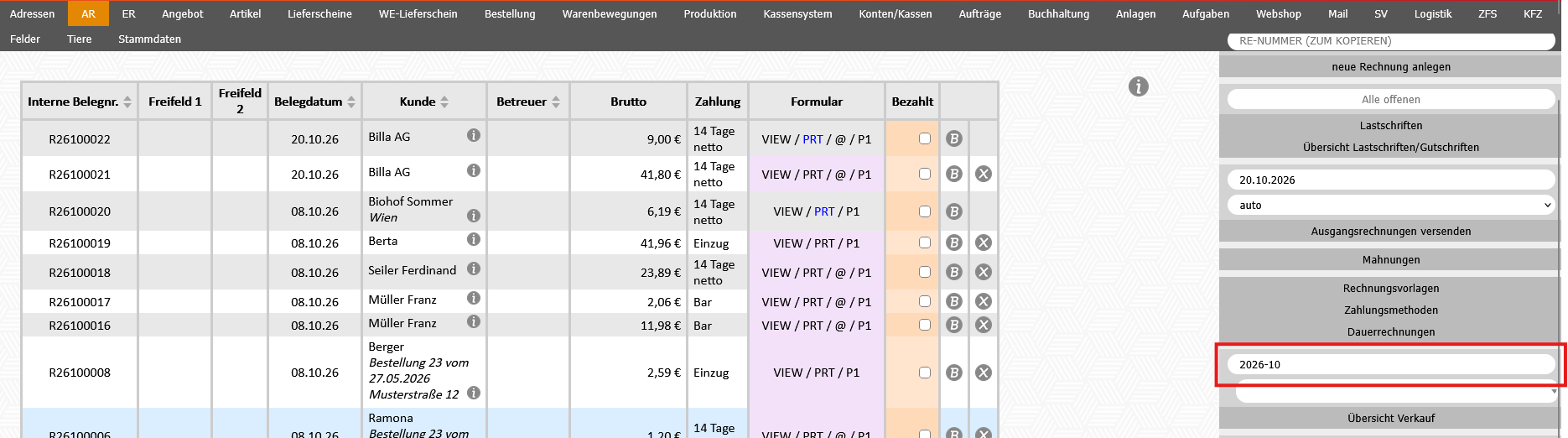The height and width of the screenshot is (438, 1568).
Task: Click B icon in row R26100017
Action: [x=954, y=301]
